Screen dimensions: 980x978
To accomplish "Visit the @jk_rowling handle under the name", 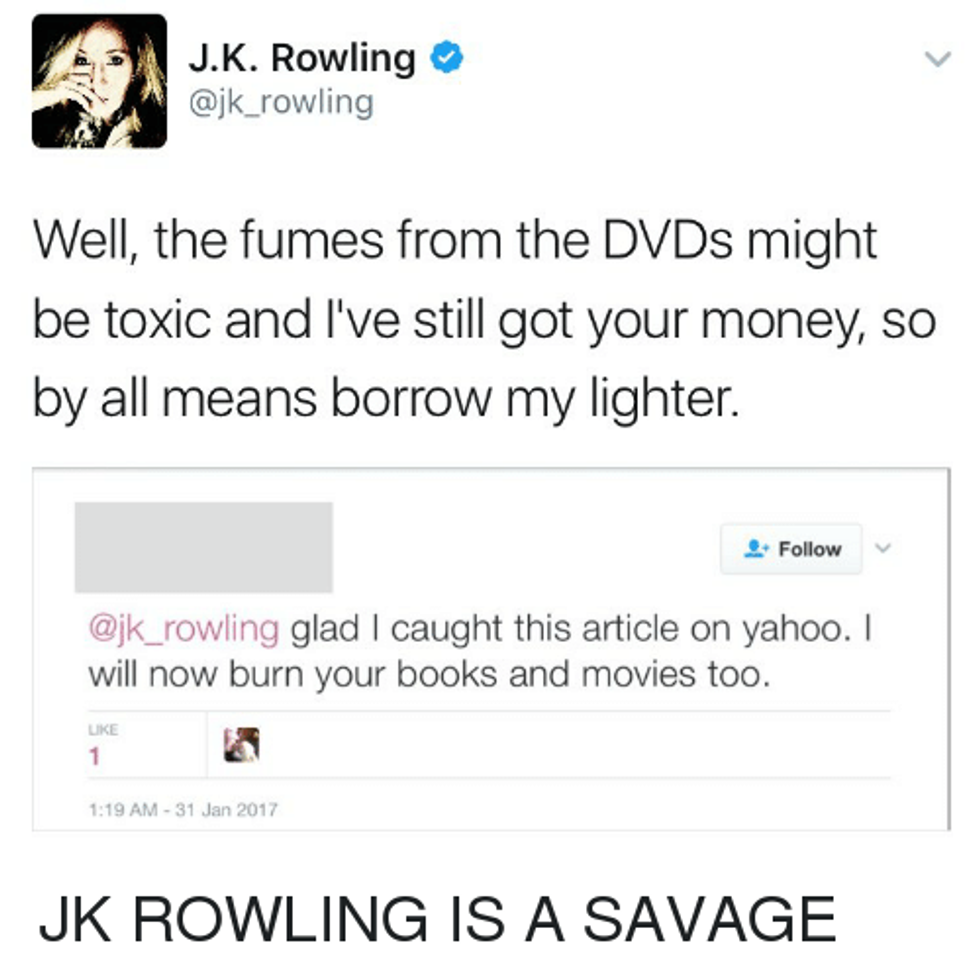I will (x=281, y=102).
